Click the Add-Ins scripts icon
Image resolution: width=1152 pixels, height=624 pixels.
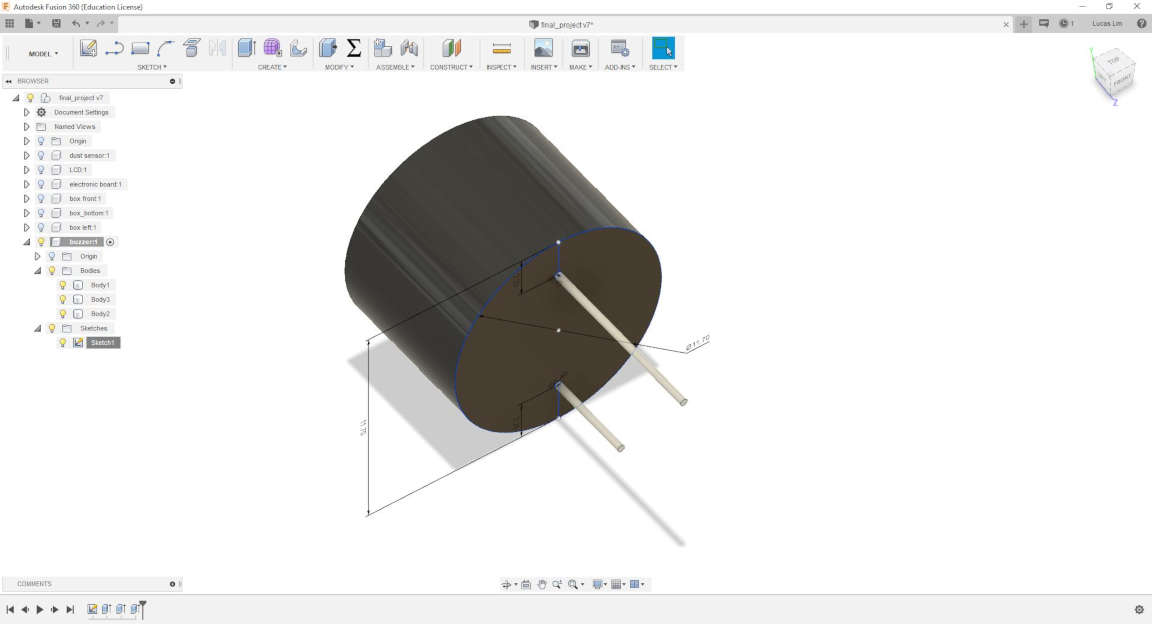tap(620, 49)
